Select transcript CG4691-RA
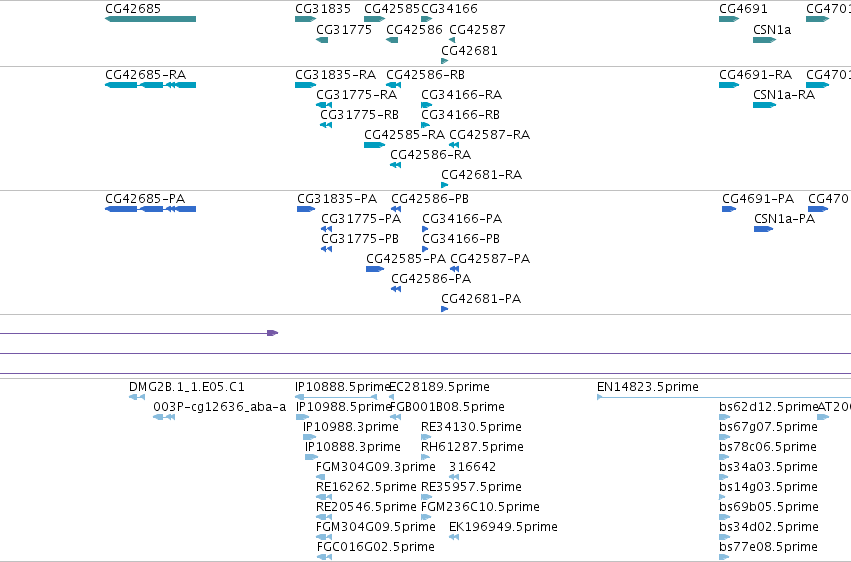 coord(729,85)
